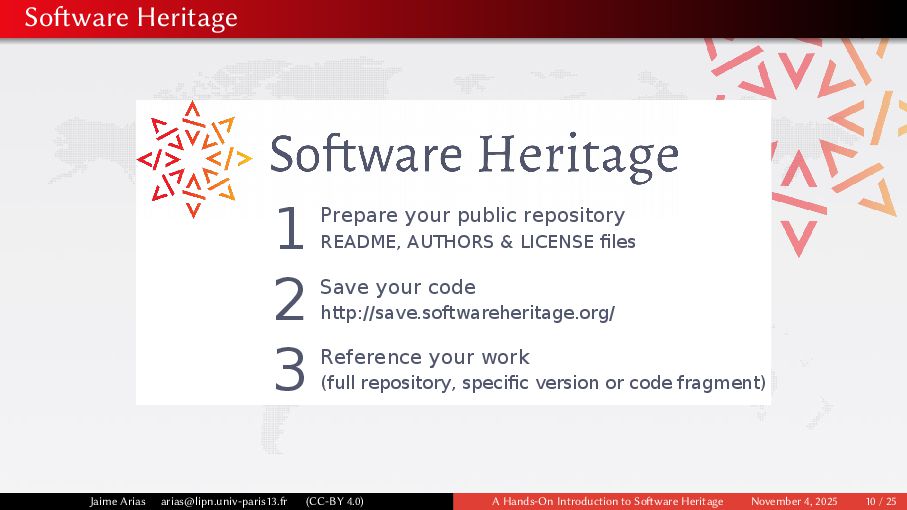
Task: Click 'Save your code' heading
Action: [x=398, y=287]
